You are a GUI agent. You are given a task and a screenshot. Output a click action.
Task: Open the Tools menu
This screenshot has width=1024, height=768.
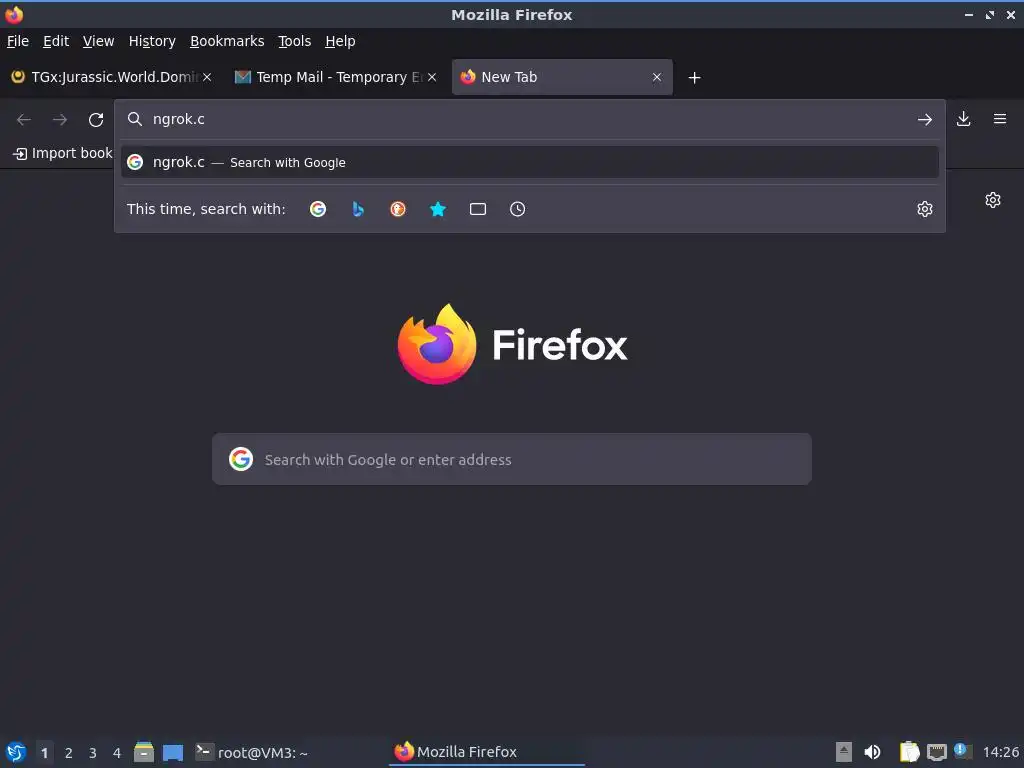click(295, 41)
